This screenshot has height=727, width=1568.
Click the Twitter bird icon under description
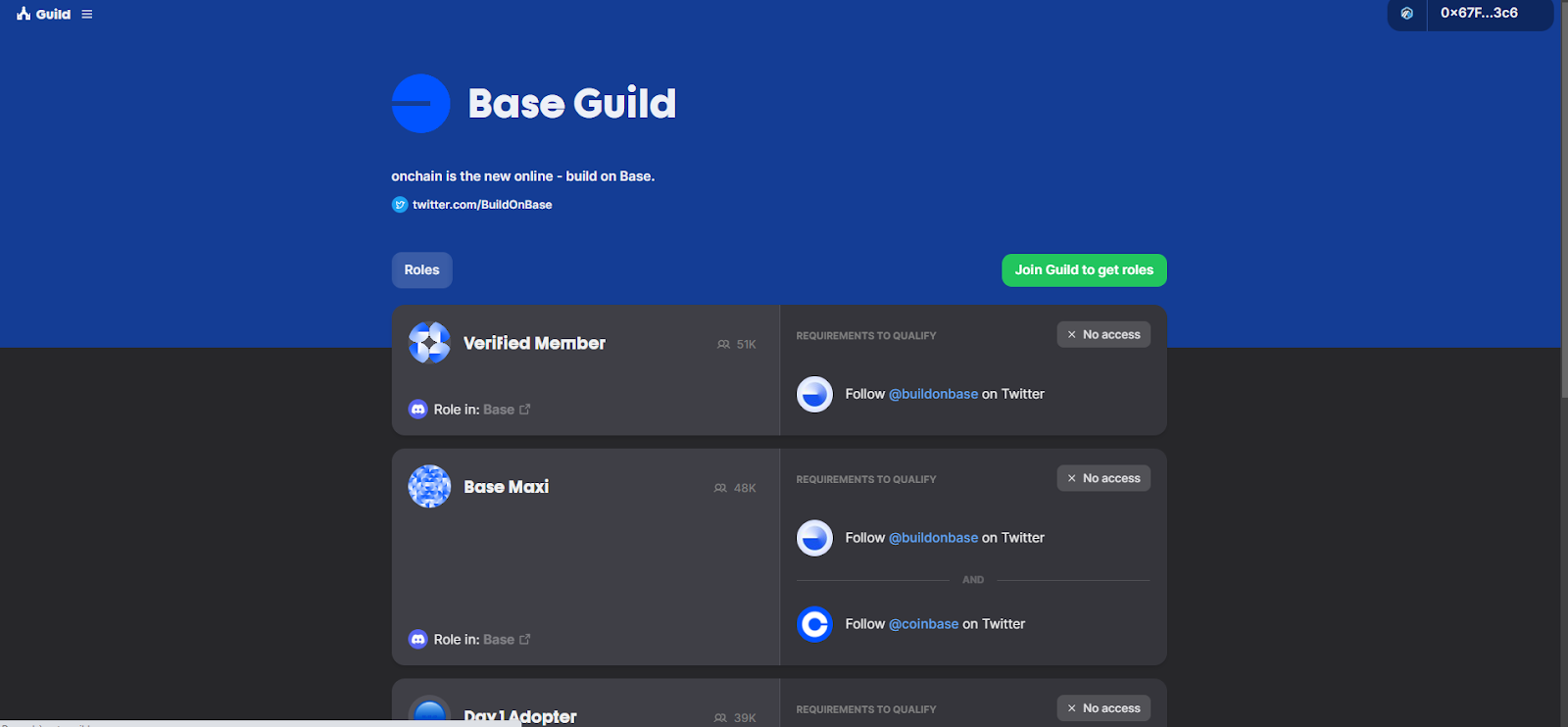click(400, 205)
